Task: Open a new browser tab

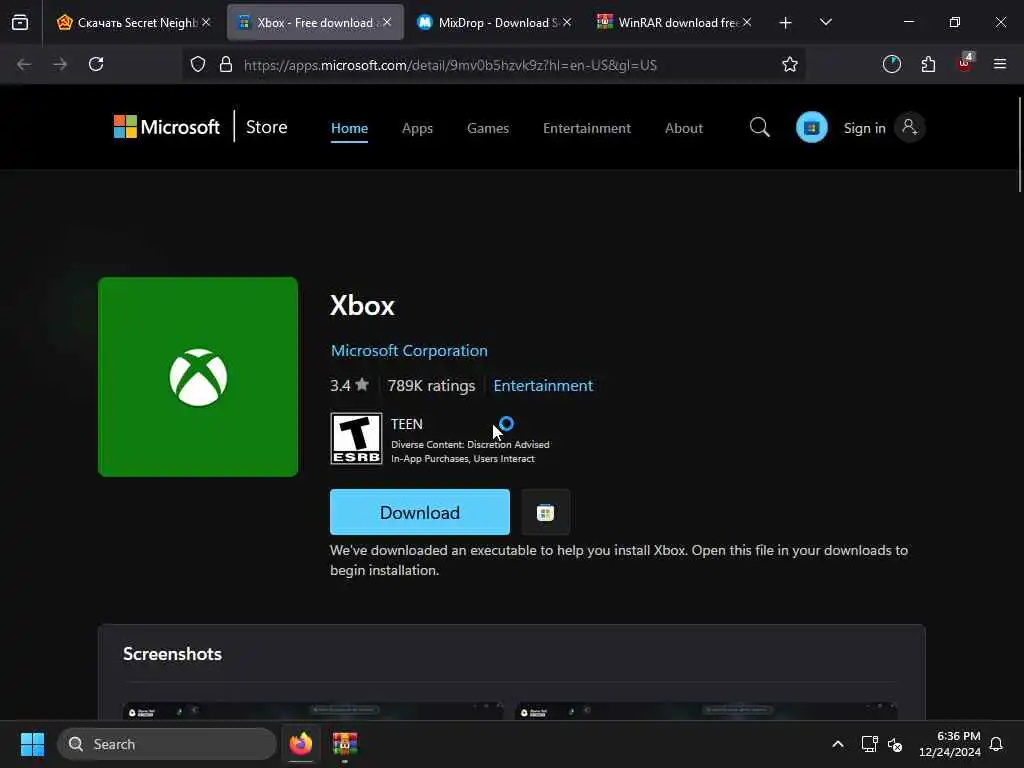Action: pos(786,23)
